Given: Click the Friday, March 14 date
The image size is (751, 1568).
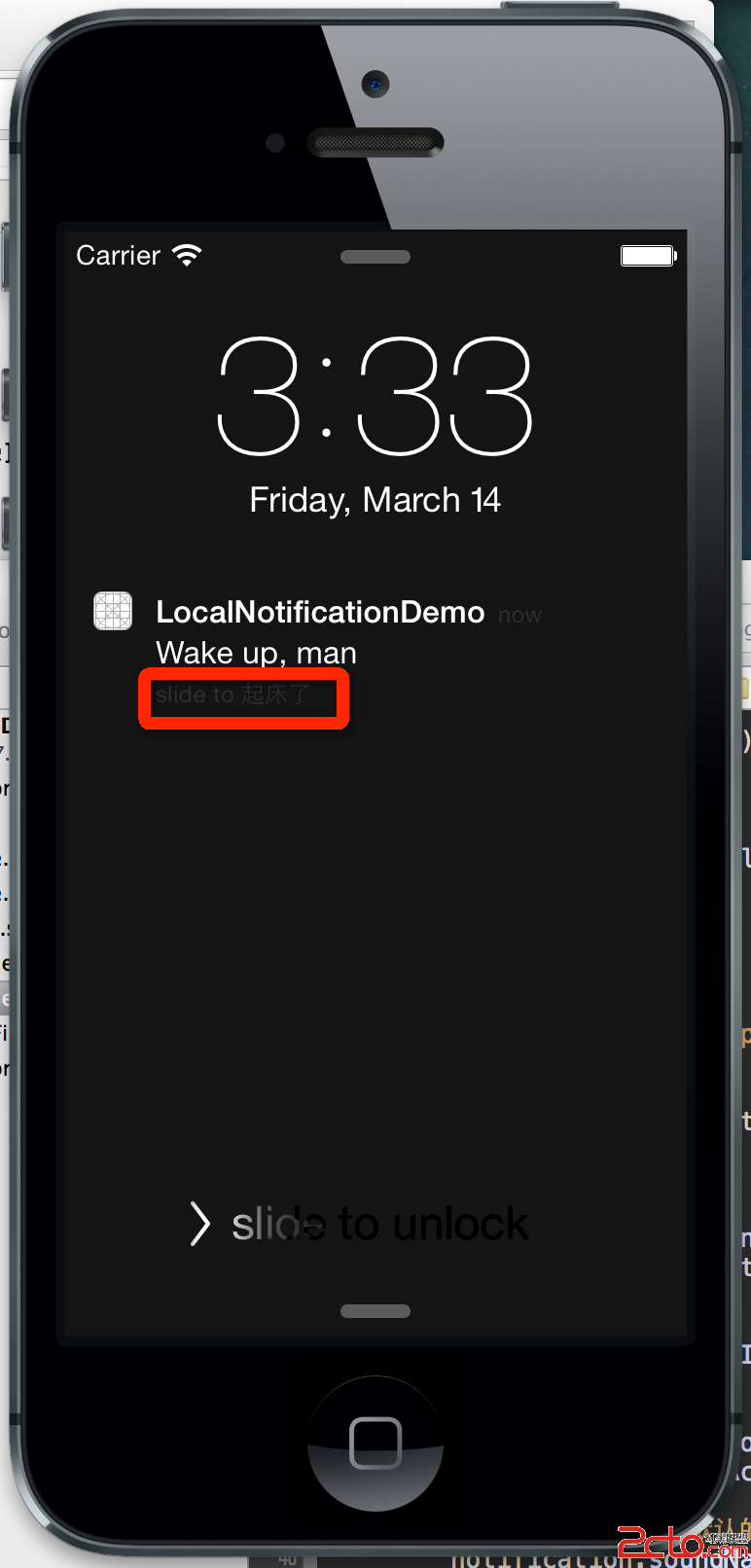Looking at the screenshot, I should pyautogui.click(x=375, y=501).
